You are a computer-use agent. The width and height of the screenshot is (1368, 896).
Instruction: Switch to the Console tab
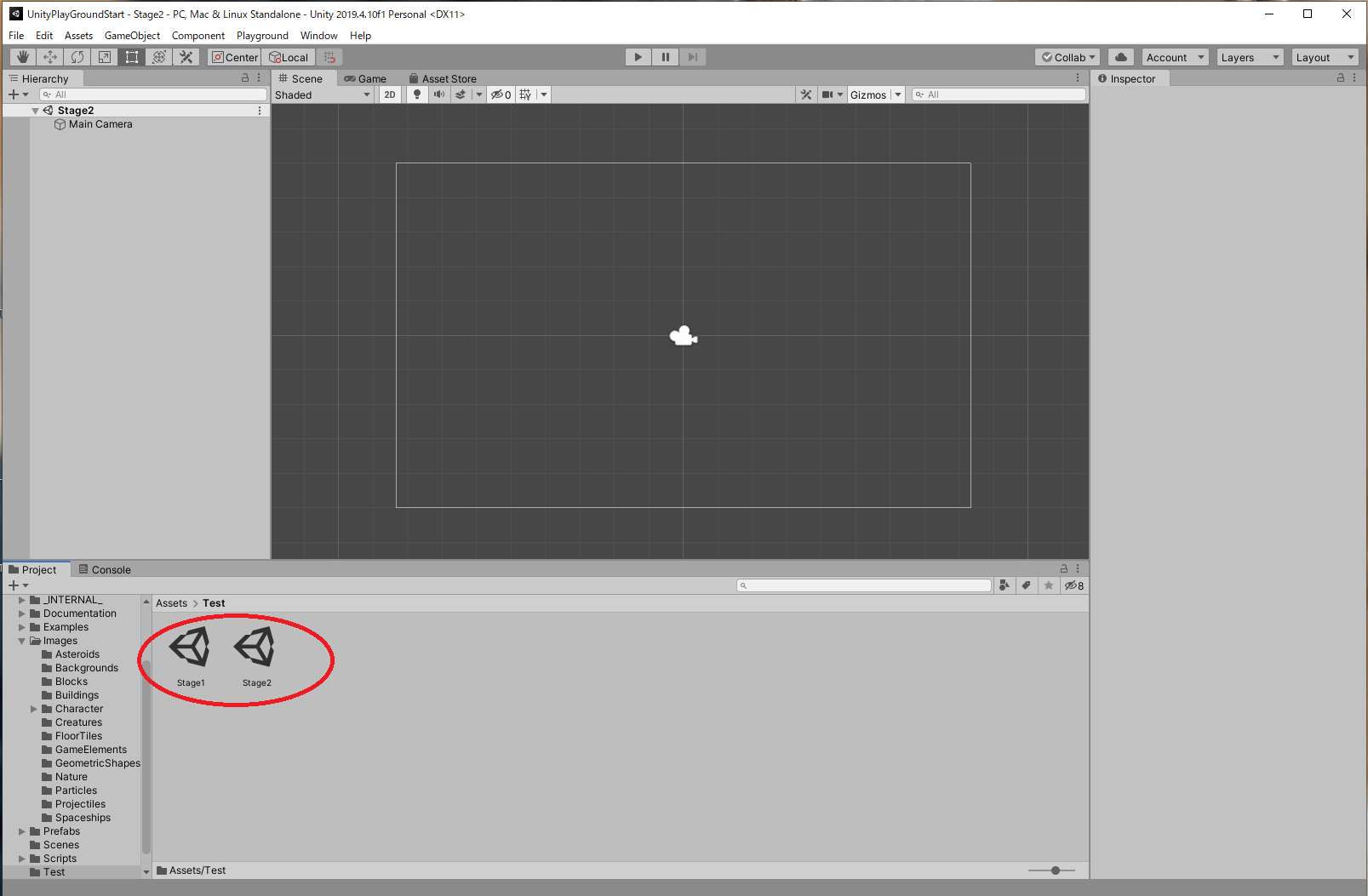click(x=104, y=569)
